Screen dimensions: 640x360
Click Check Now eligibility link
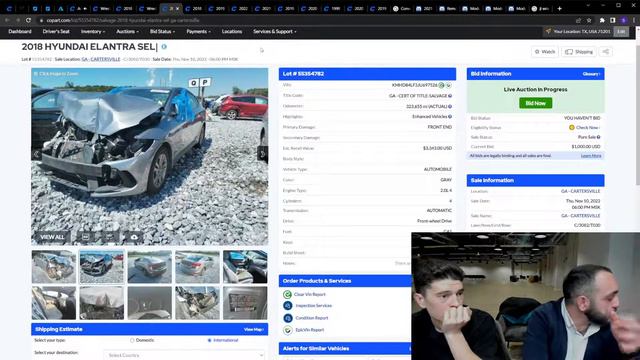coord(588,127)
